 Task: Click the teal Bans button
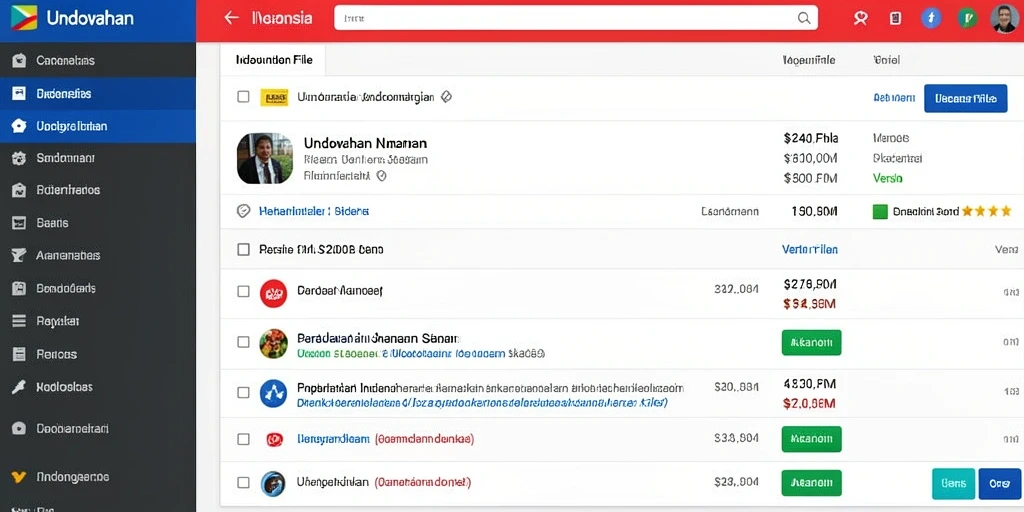pyautogui.click(x=953, y=484)
